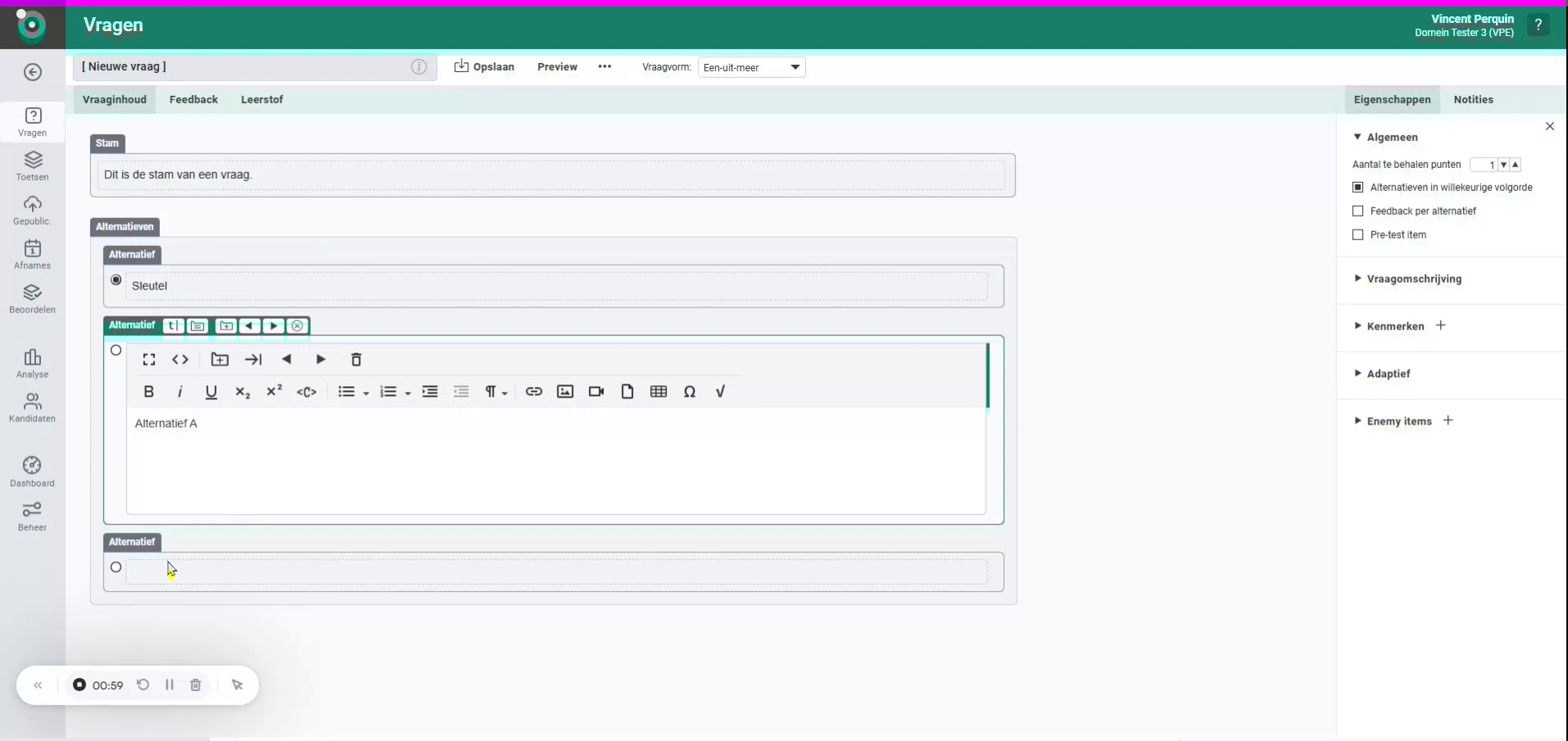Insert an image into Alternatief A

click(x=565, y=392)
